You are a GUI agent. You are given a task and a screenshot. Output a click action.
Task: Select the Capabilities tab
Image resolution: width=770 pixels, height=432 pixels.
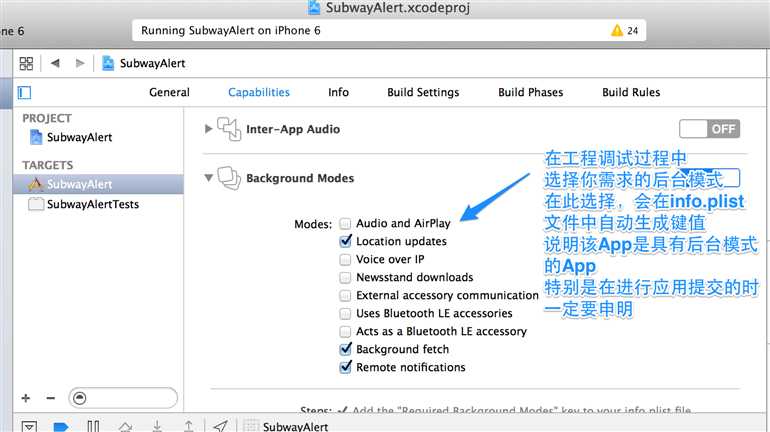coord(259,92)
